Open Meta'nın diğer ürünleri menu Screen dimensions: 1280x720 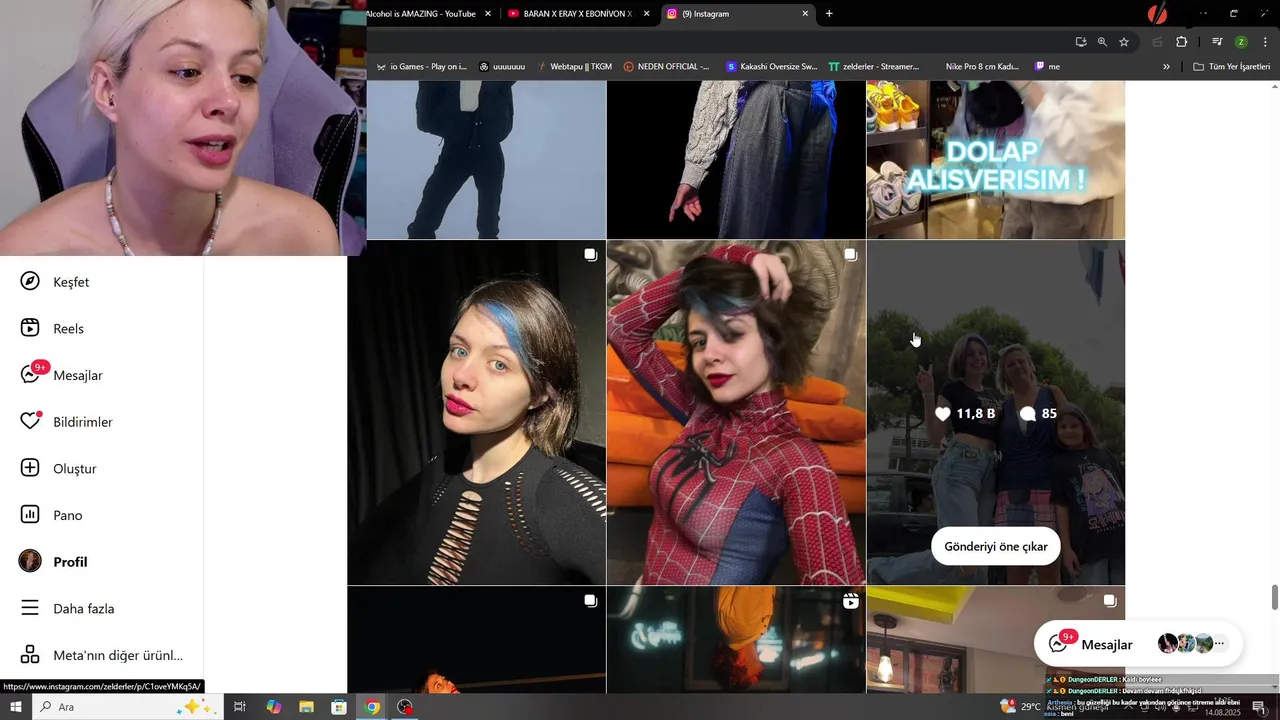coord(101,655)
